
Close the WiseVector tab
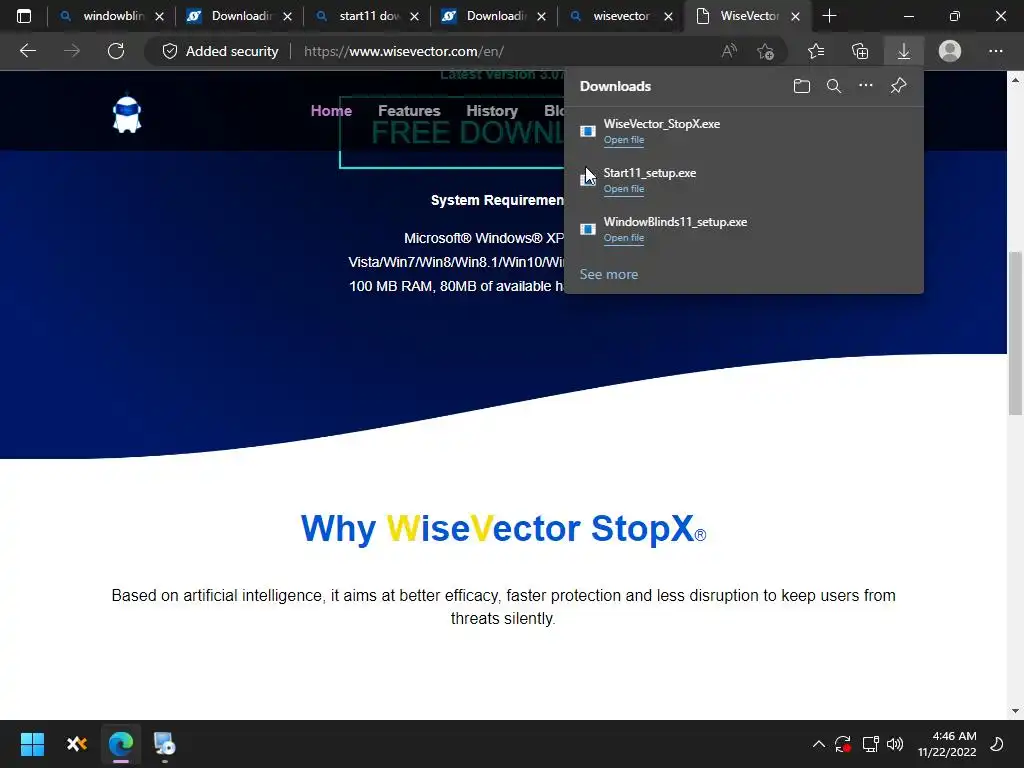coord(795,16)
